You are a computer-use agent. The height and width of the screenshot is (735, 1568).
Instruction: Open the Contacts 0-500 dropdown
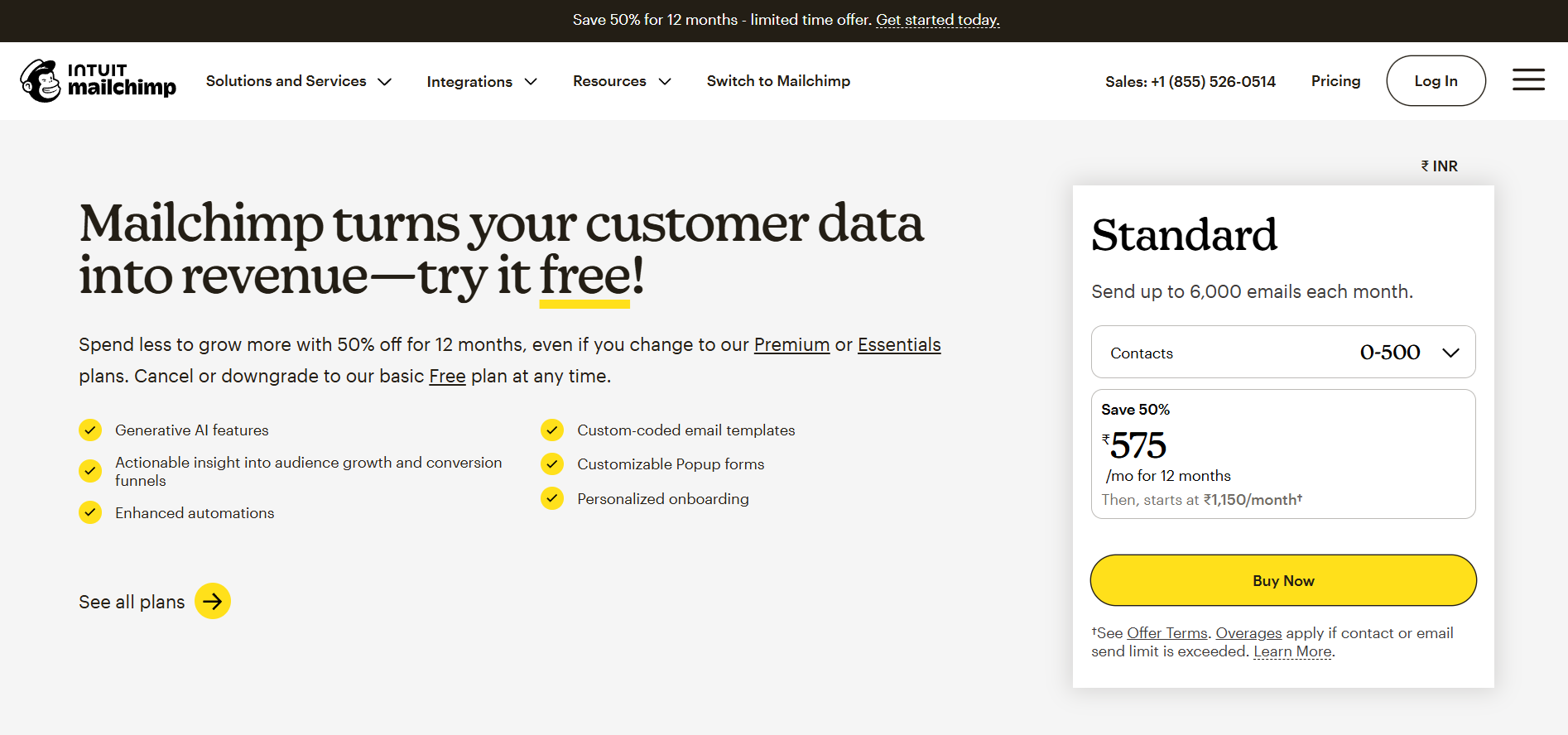(1283, 352)
